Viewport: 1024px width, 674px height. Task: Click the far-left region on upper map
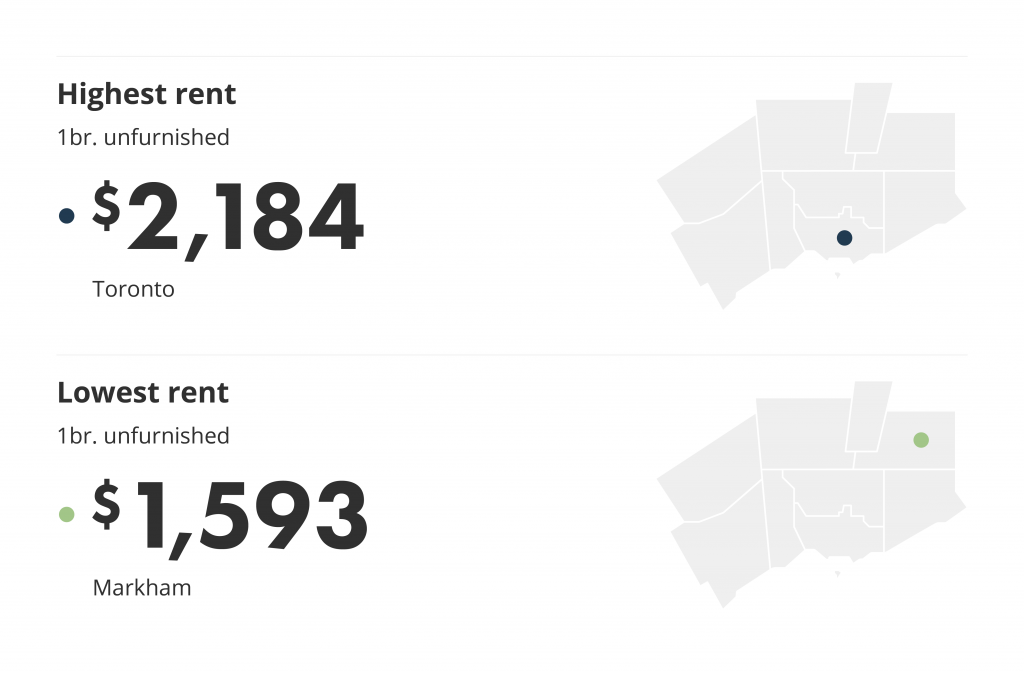pyautogui.click(x=710, y=173)
